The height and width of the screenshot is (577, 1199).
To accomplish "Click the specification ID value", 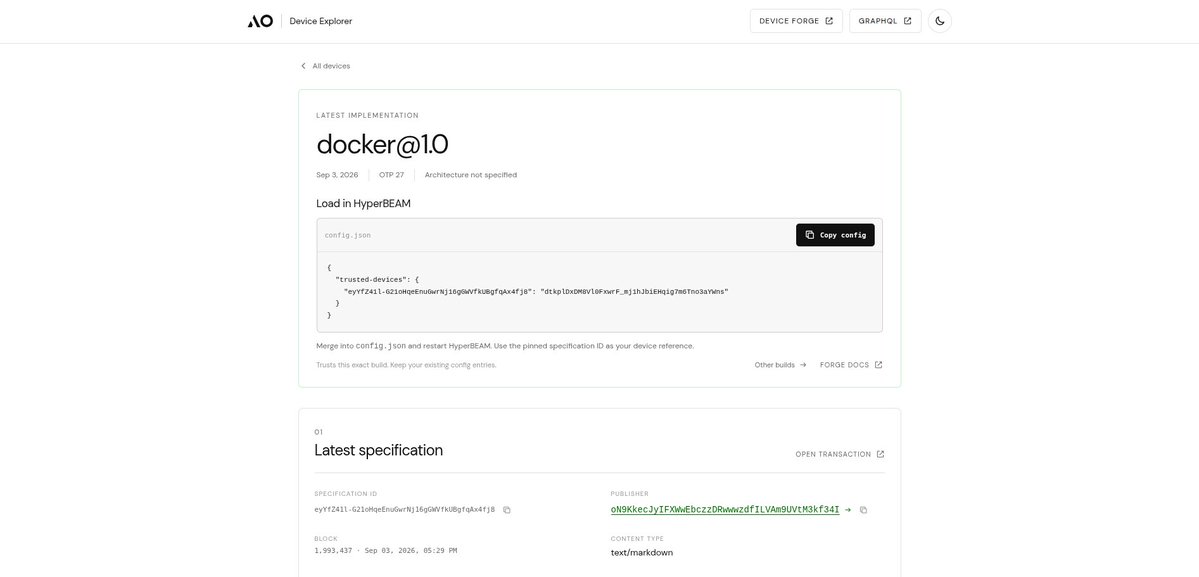I will [405, 510].
